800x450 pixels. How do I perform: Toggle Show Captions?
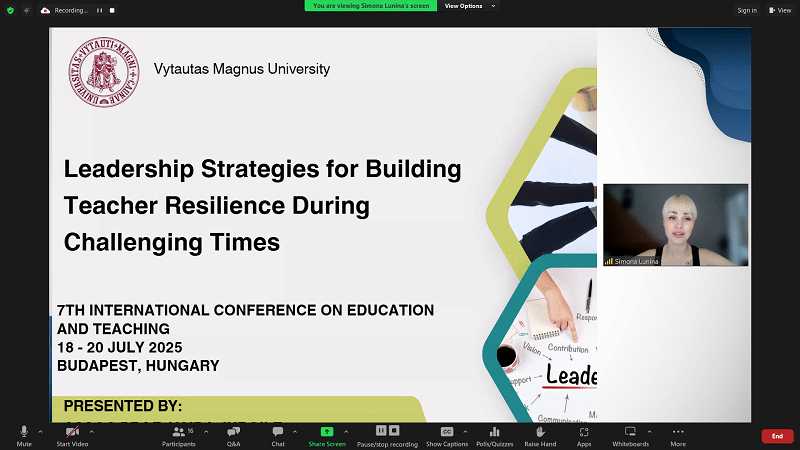point(447,433)
